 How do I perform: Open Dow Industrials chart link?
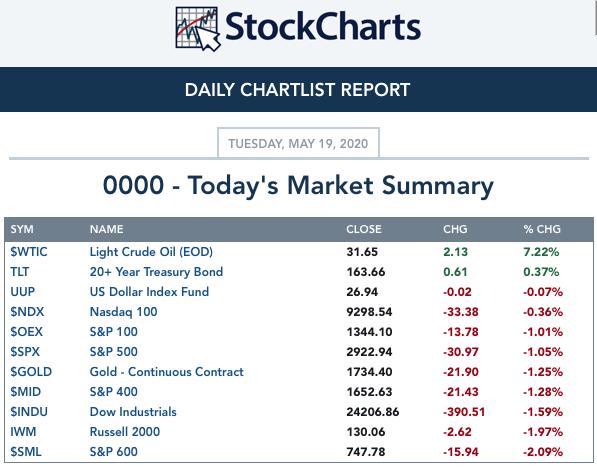[x=133, y=412]
